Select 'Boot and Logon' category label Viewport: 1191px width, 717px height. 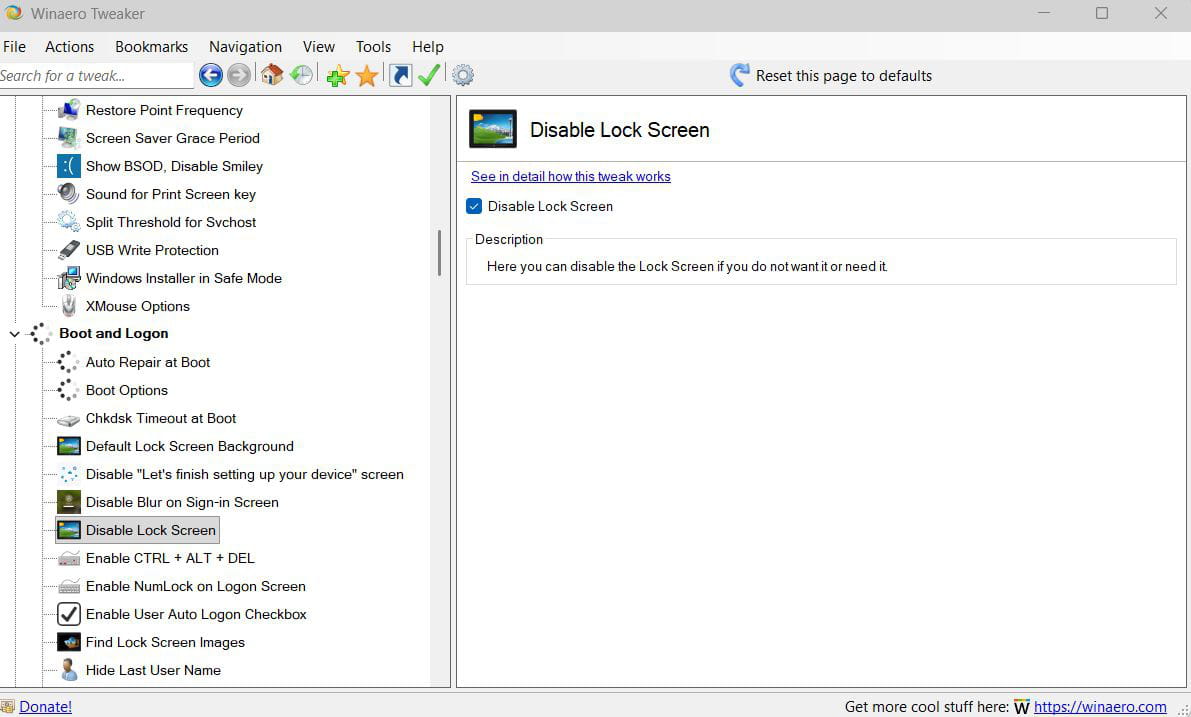click(x=114, y=333)
